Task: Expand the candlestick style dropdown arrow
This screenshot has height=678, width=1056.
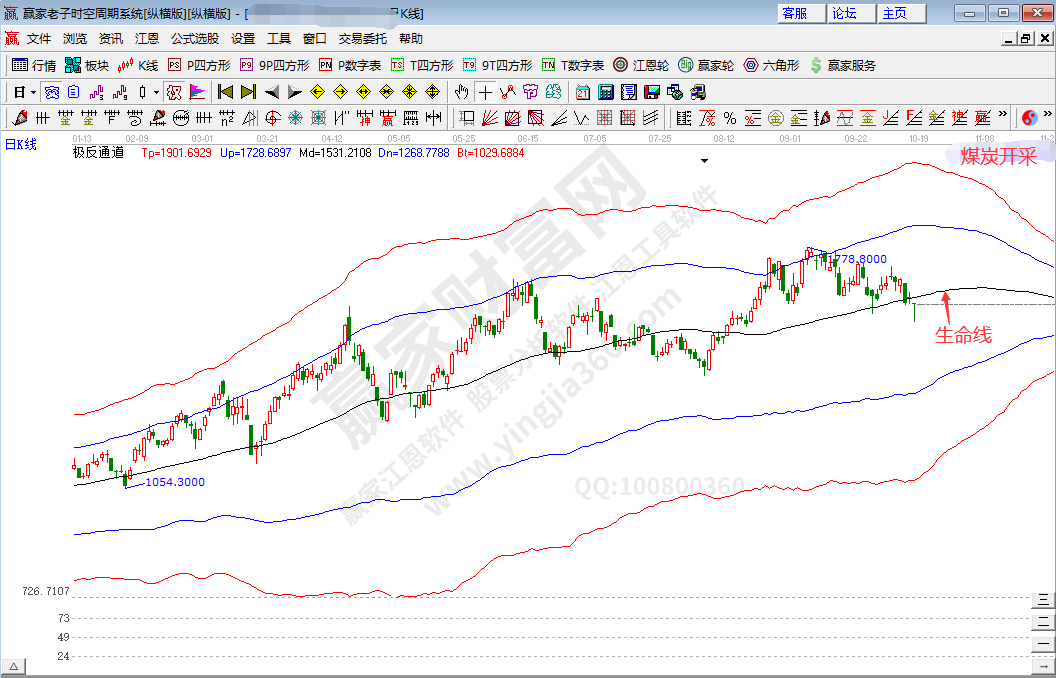Action: tap(155, 92)
